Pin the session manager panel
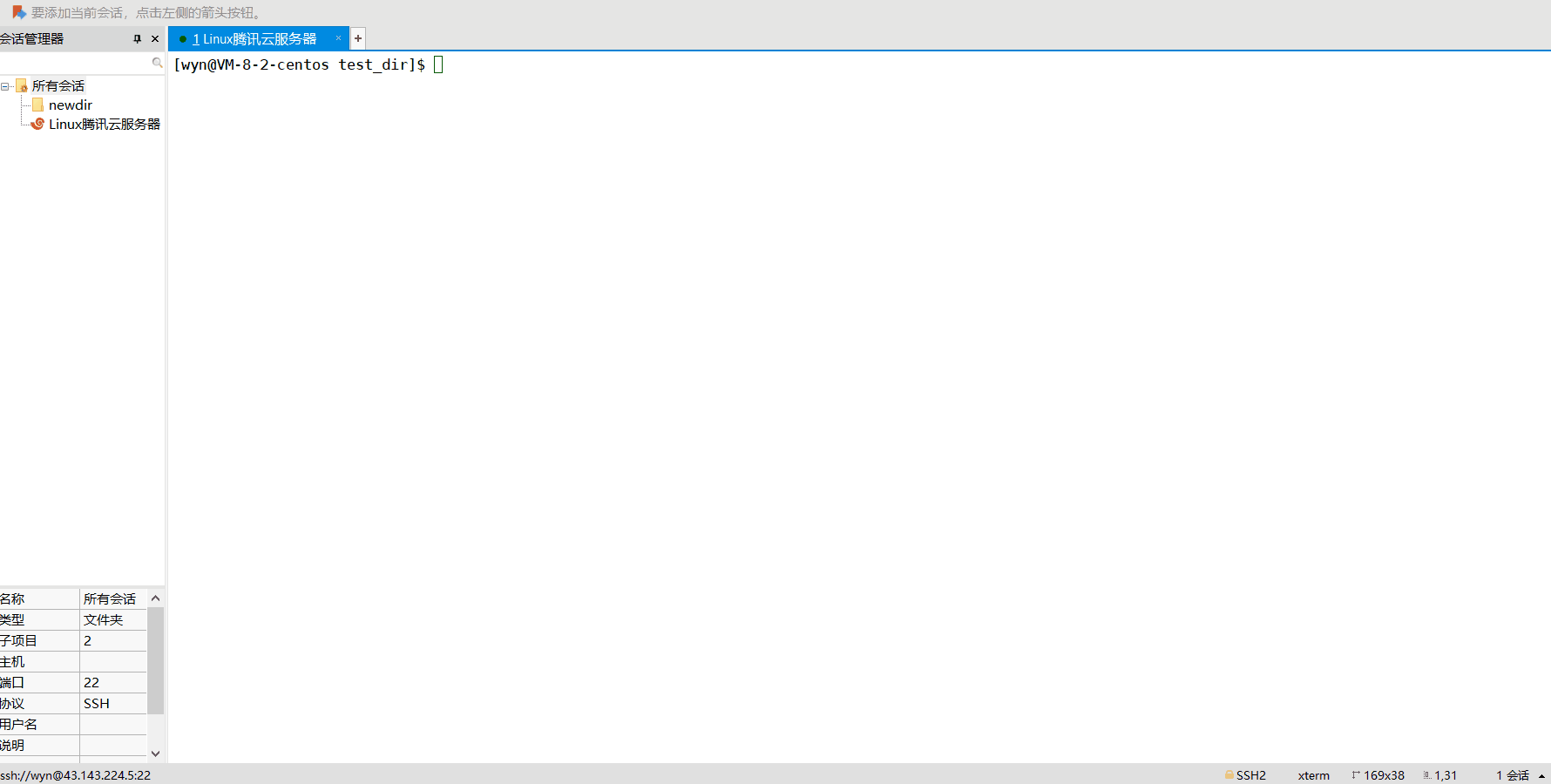 tap(137, 39)
